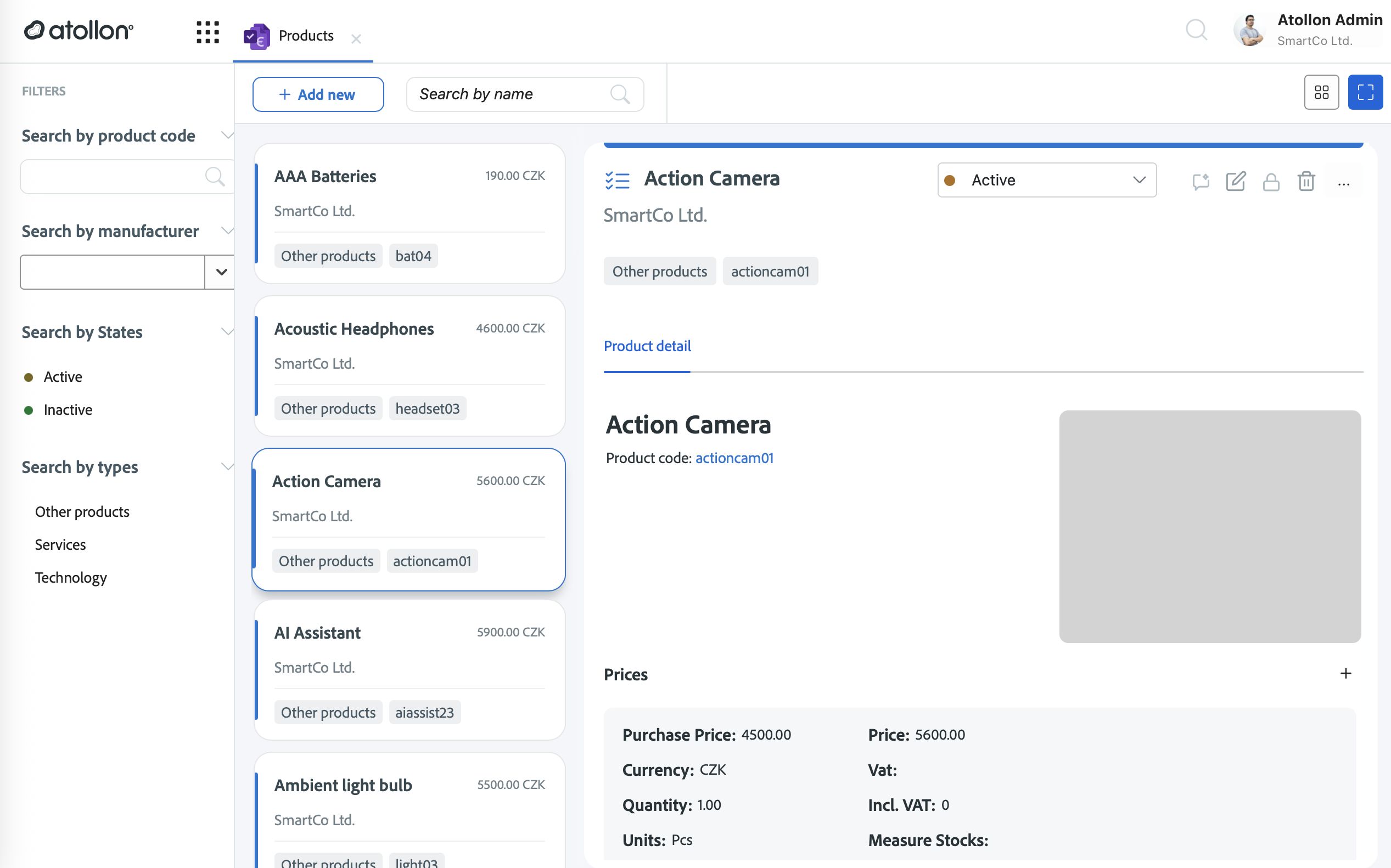Switch to grid view layout
Screen dimensions: 1391x868
point(1321,92)
